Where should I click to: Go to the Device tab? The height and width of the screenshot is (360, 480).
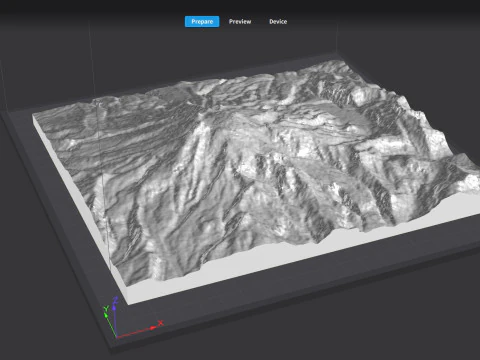(278, 22)
